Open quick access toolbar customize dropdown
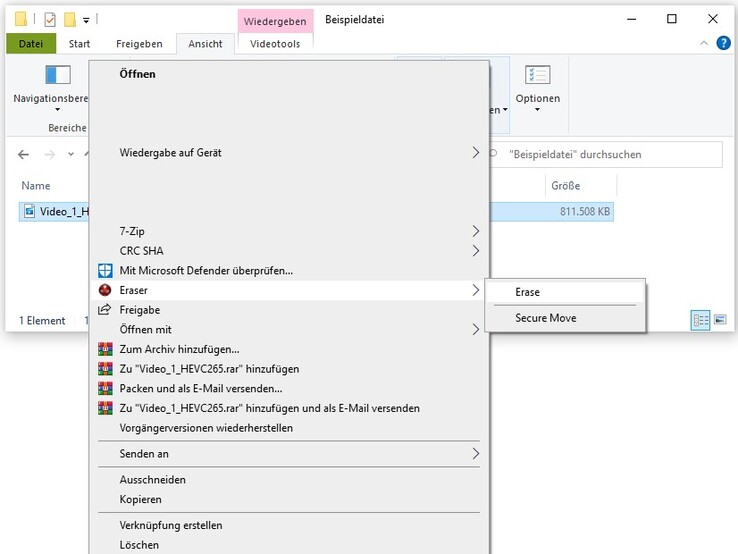The height and width of the screenshot is (554, 738). (x=86, y=20)
